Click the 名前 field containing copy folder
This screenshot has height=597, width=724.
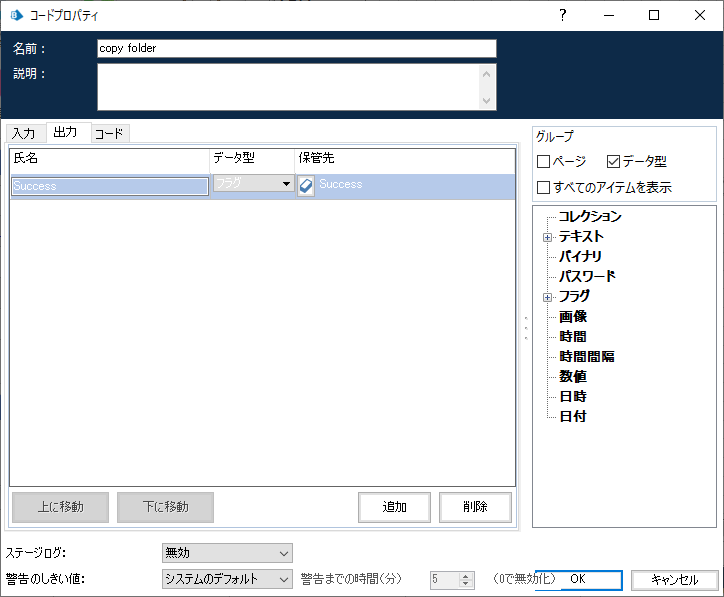tap(297, 48)
